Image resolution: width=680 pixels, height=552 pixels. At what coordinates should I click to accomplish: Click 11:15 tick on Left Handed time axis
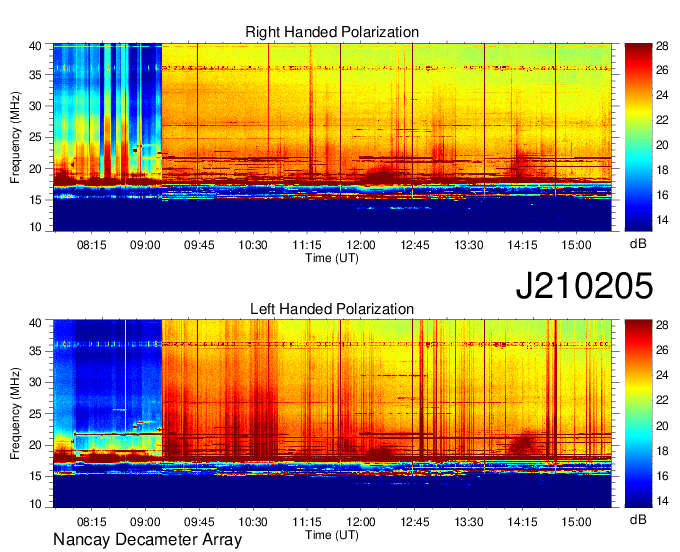(307, 522)
